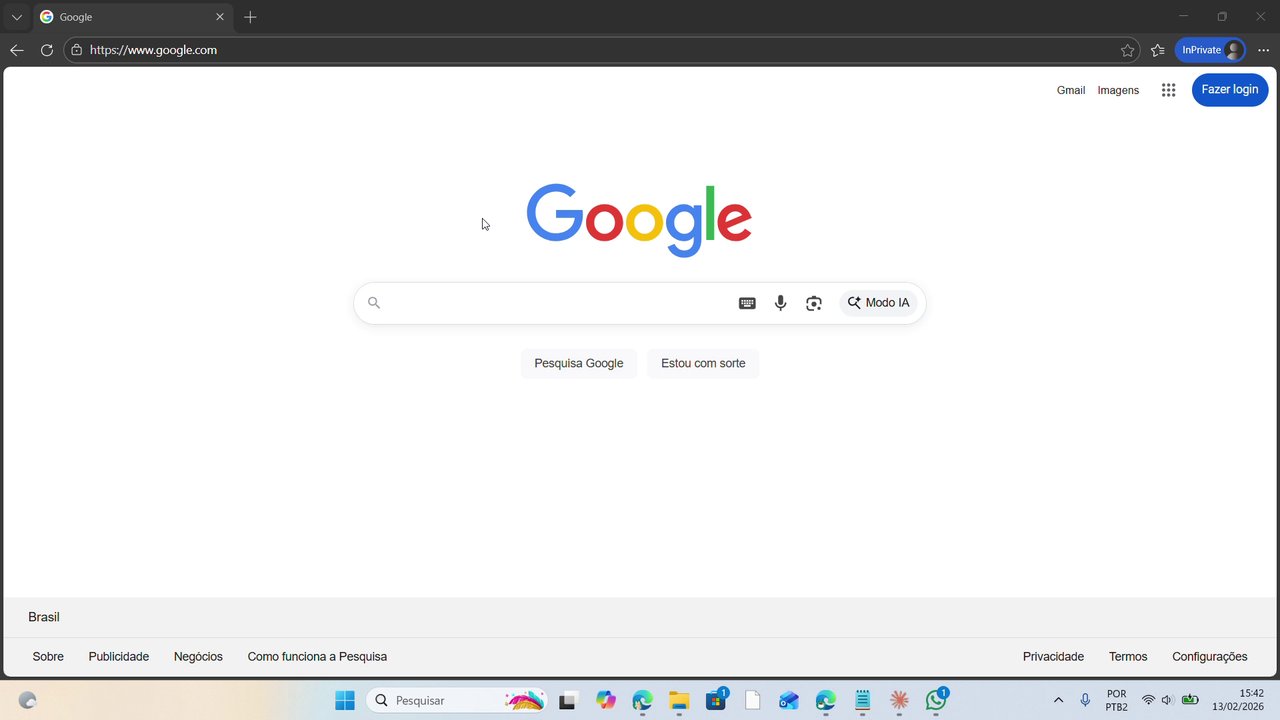Open browser settings and more menu
Screen dimensions: 1280x720
[x=1264, y=50]
